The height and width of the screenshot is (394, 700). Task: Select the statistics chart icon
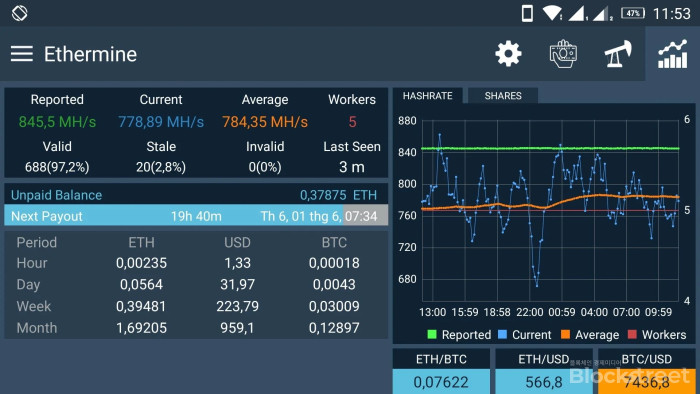point(672,54)
